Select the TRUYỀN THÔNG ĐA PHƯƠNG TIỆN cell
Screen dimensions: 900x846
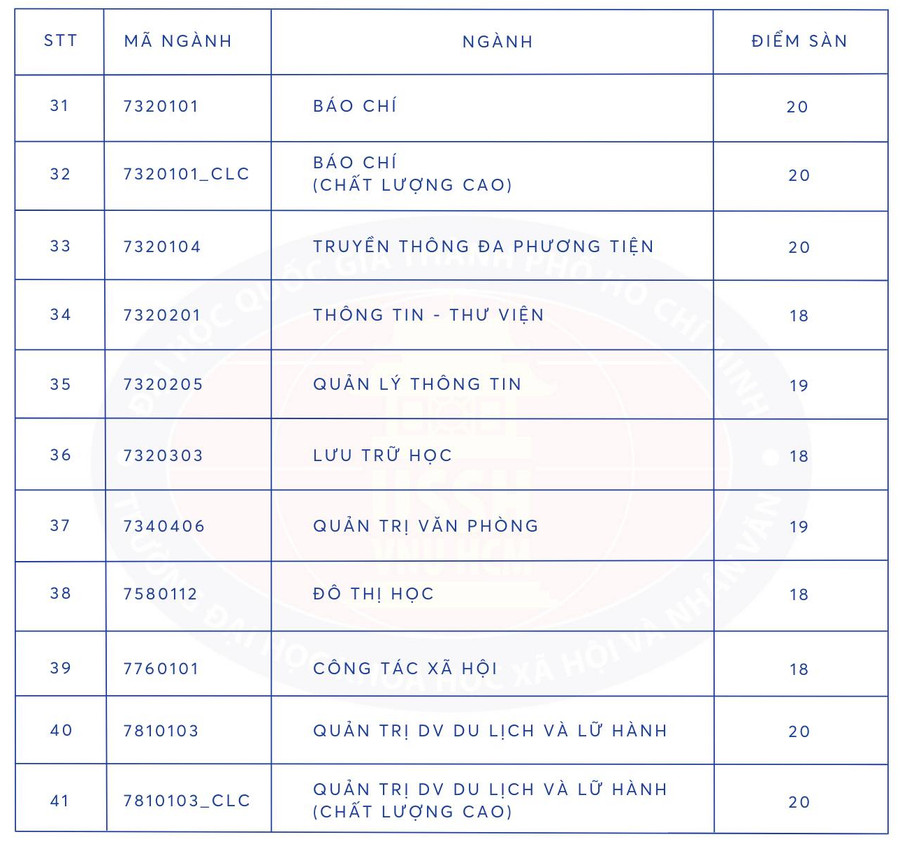pyautogui.click(x=483, y=246)
